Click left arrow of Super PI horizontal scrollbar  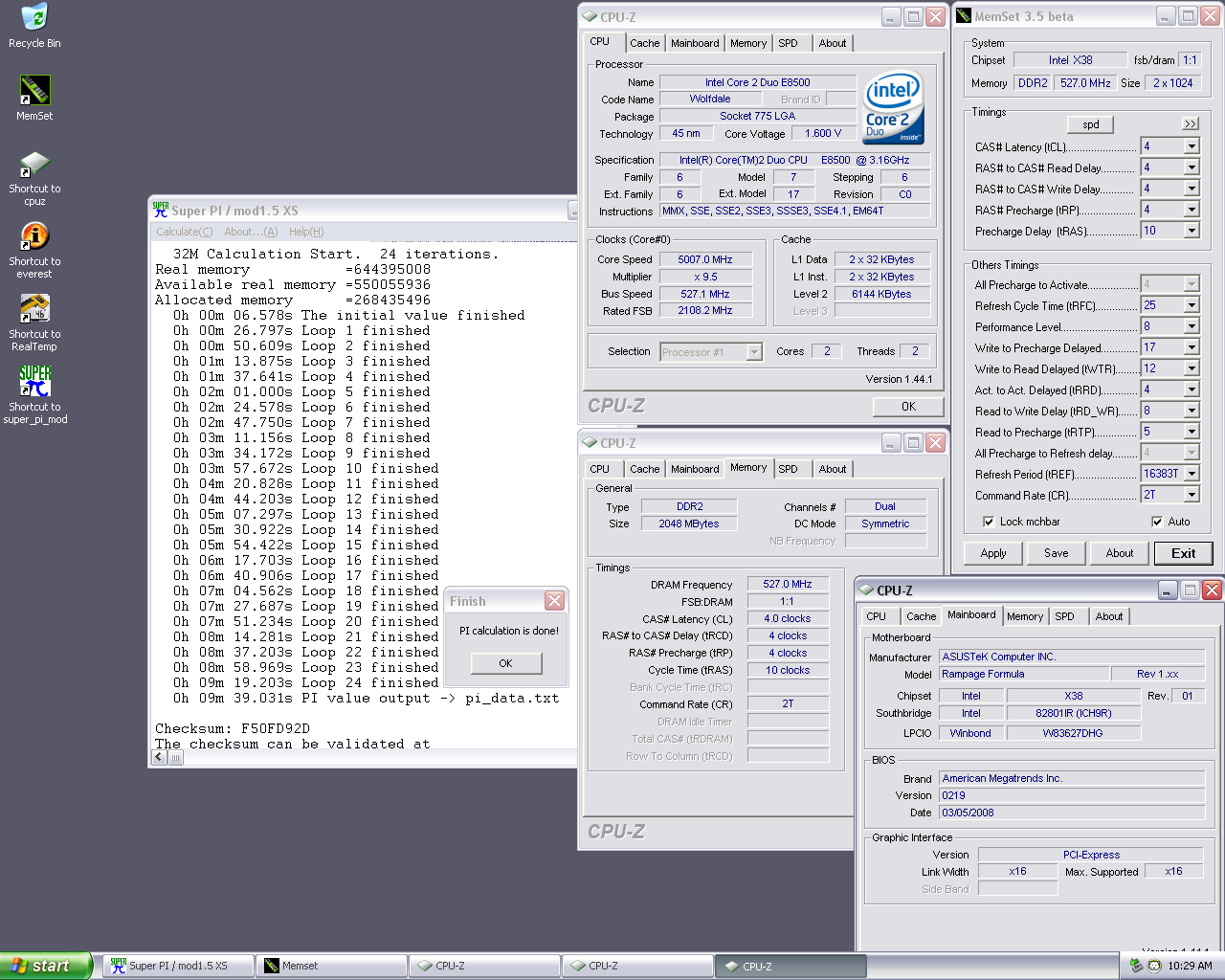point(159,758)
